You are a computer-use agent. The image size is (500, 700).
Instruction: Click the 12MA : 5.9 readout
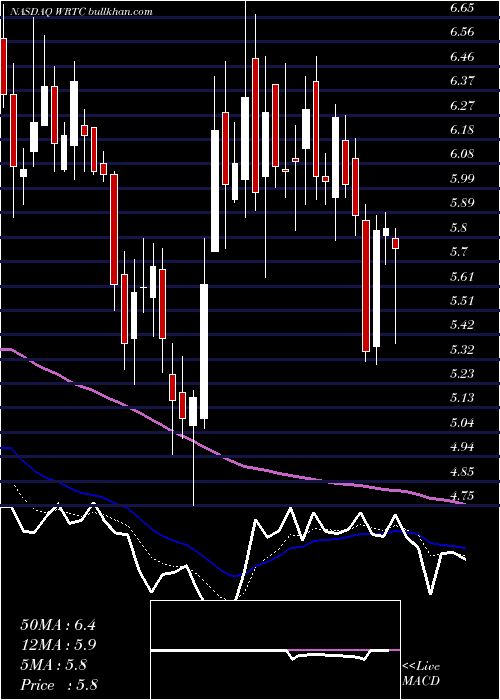point(58,645)
